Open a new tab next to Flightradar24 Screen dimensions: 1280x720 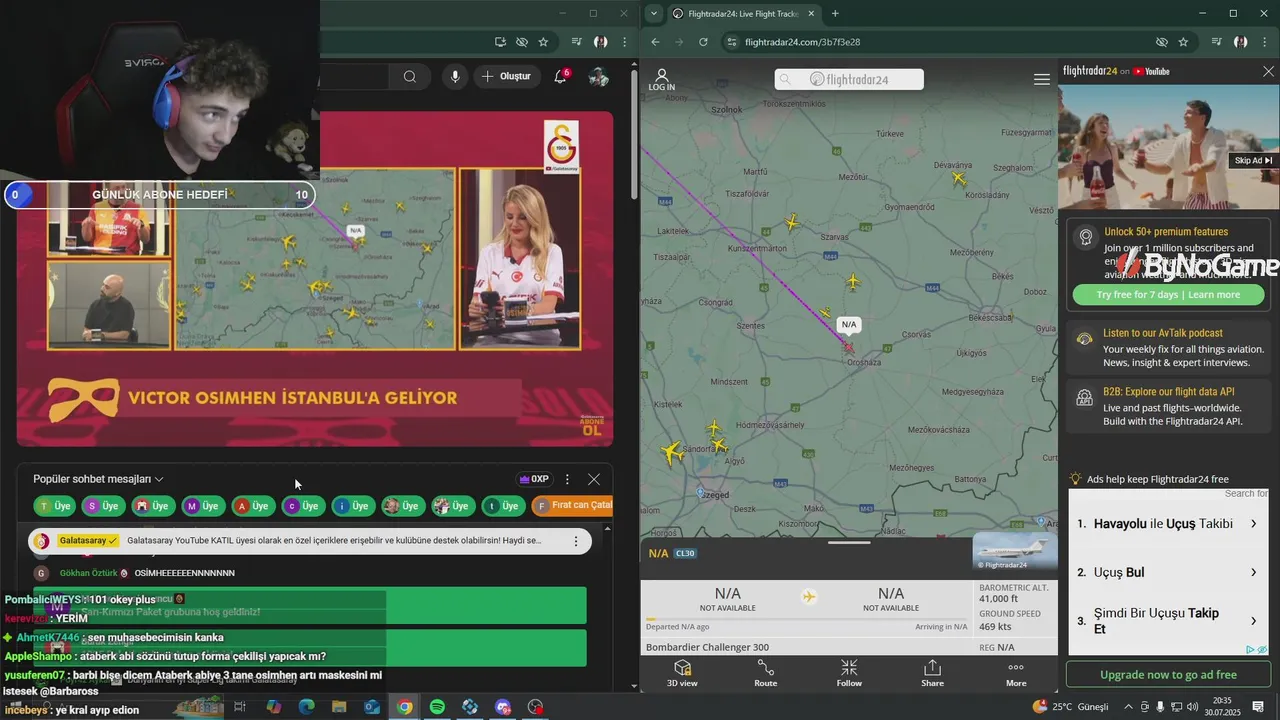(835, 13)
